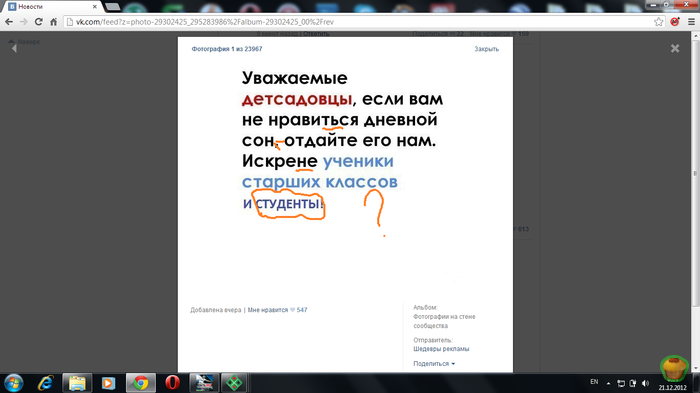Click the green diamond taskbar icon
This screenshot has width=700, height=393.
pos(235,383)
